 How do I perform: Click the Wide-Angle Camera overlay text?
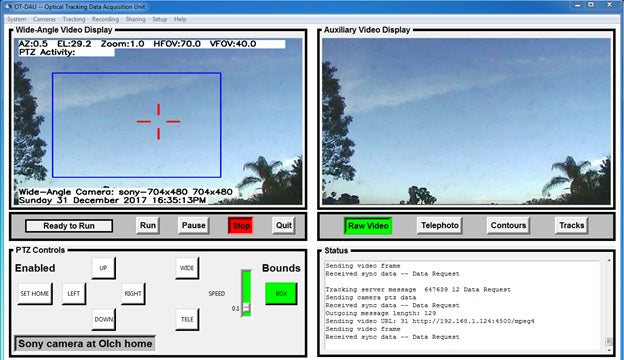coord(125,192)
